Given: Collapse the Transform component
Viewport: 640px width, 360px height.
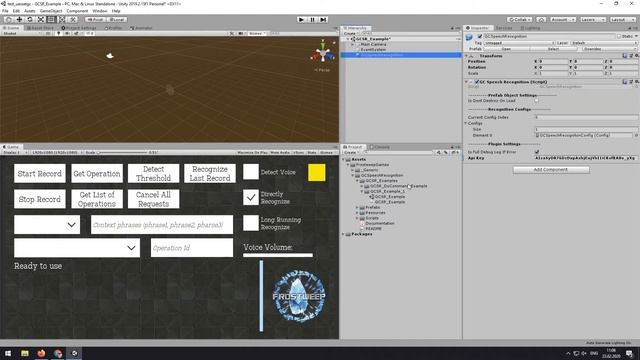Looking at the screenshot, I should pos(467,56).
